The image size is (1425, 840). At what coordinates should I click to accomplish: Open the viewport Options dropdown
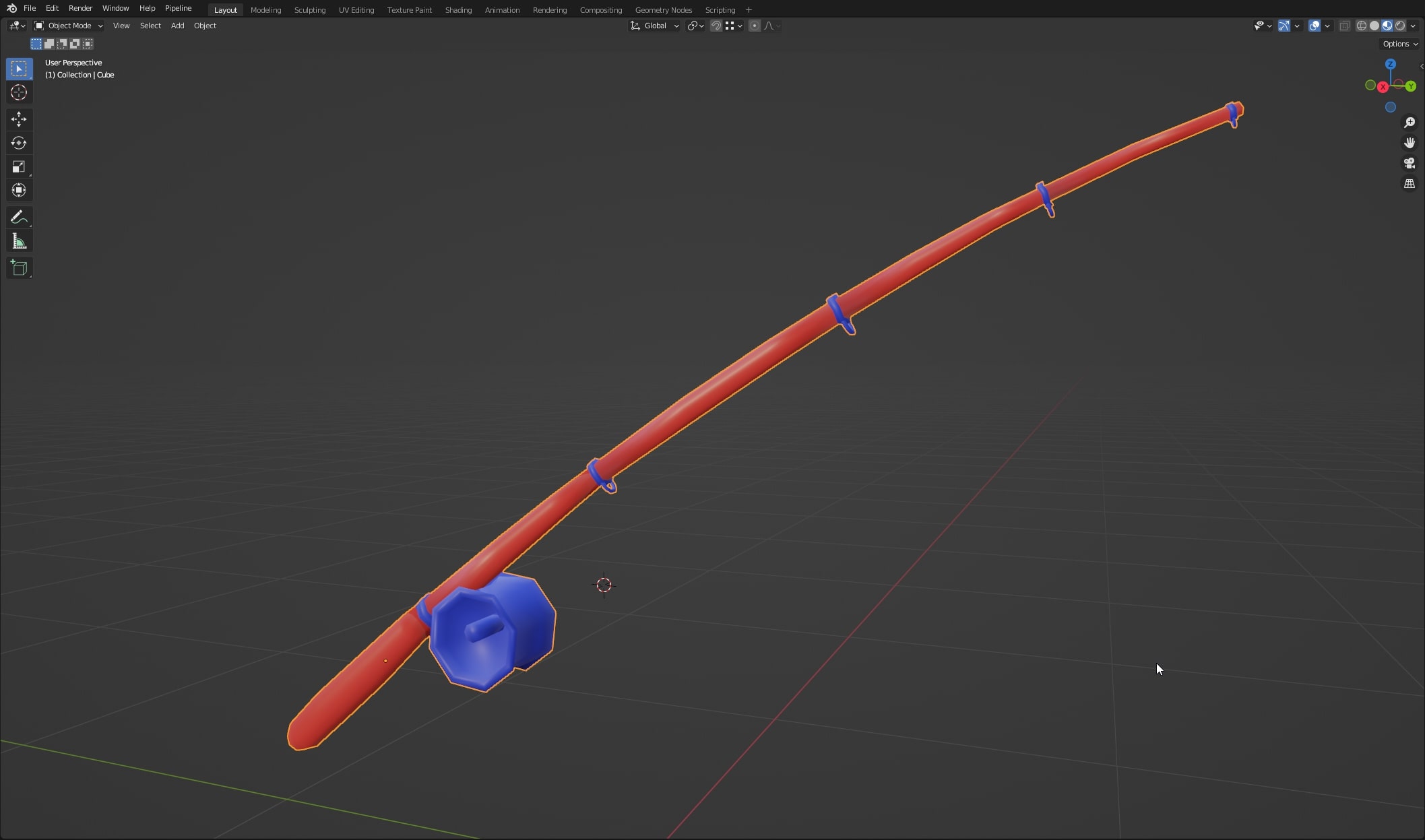click(1399, 44)
